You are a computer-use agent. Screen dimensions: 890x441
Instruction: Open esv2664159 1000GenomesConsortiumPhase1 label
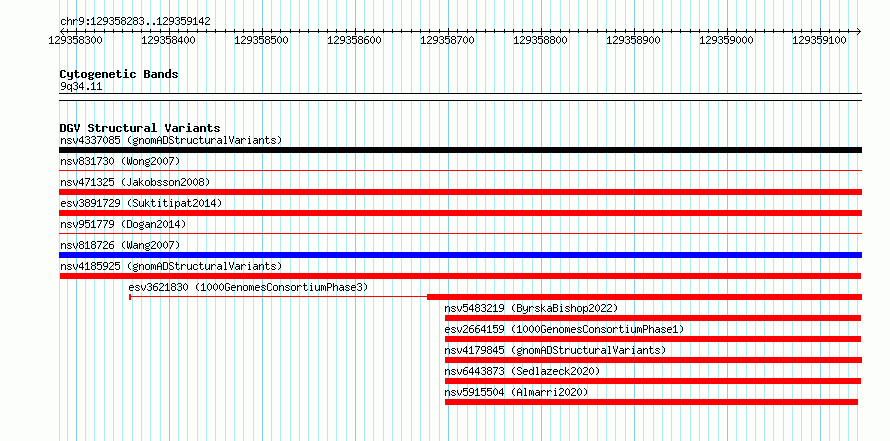click(x=564, y=329)
